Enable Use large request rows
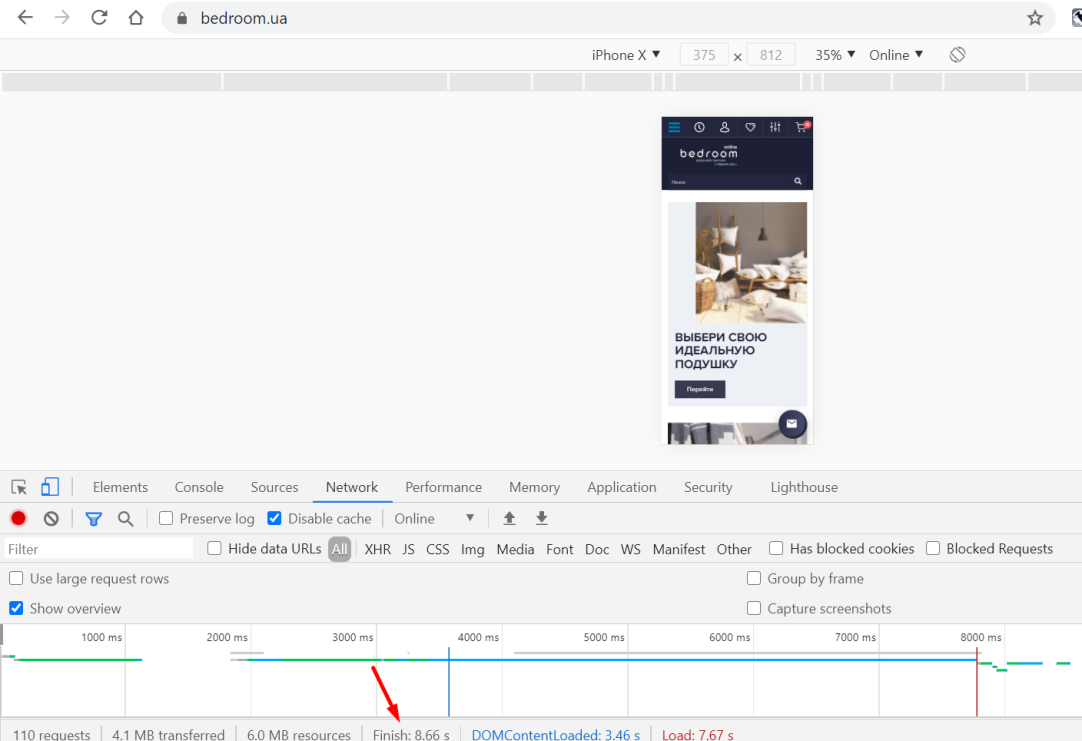This screenshot has height=741, width=1082. 16,578
